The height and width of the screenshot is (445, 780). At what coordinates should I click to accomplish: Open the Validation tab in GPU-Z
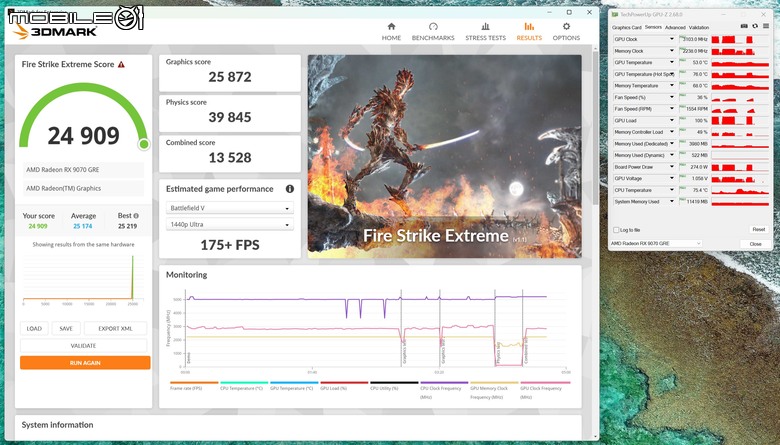(x=698, y=28)
